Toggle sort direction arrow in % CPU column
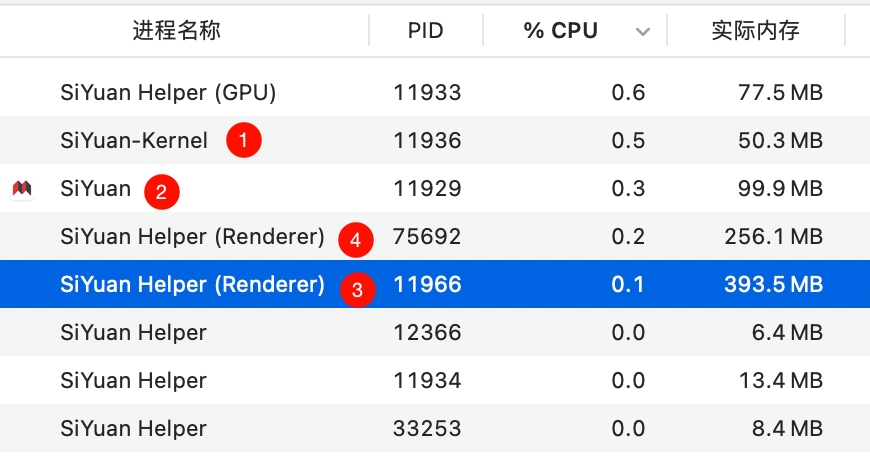 (x=643, y=32)
